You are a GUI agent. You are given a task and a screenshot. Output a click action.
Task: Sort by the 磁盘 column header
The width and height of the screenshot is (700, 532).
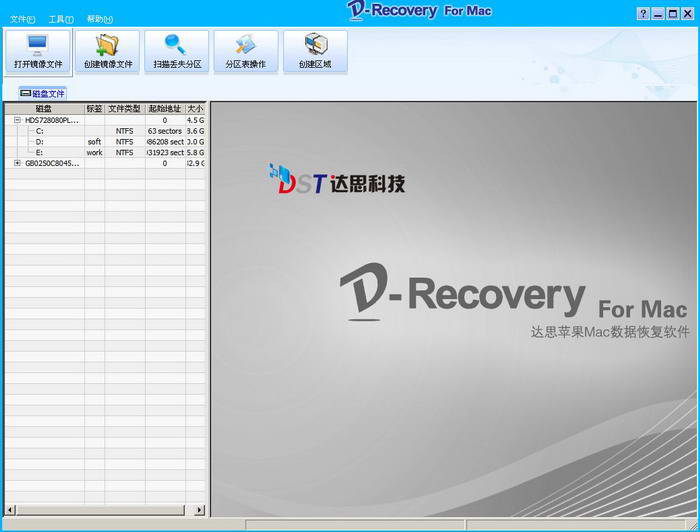click(x=44, y=108)
